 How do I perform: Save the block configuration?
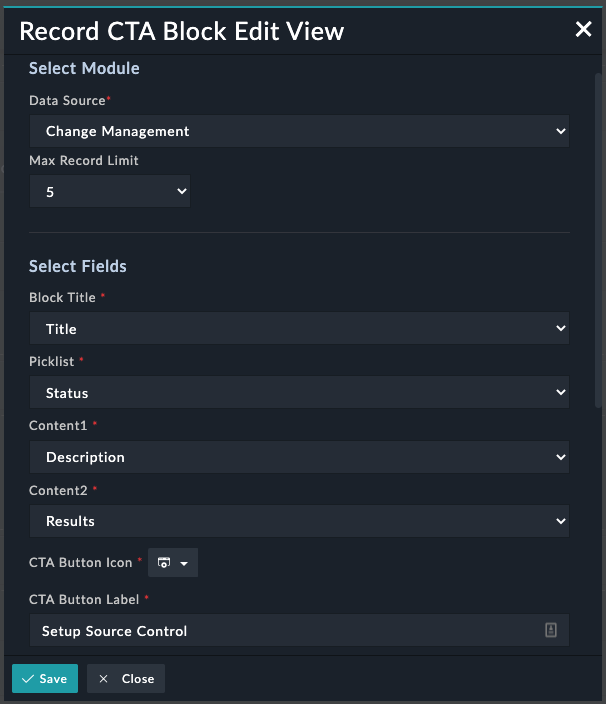click(45, 679)
